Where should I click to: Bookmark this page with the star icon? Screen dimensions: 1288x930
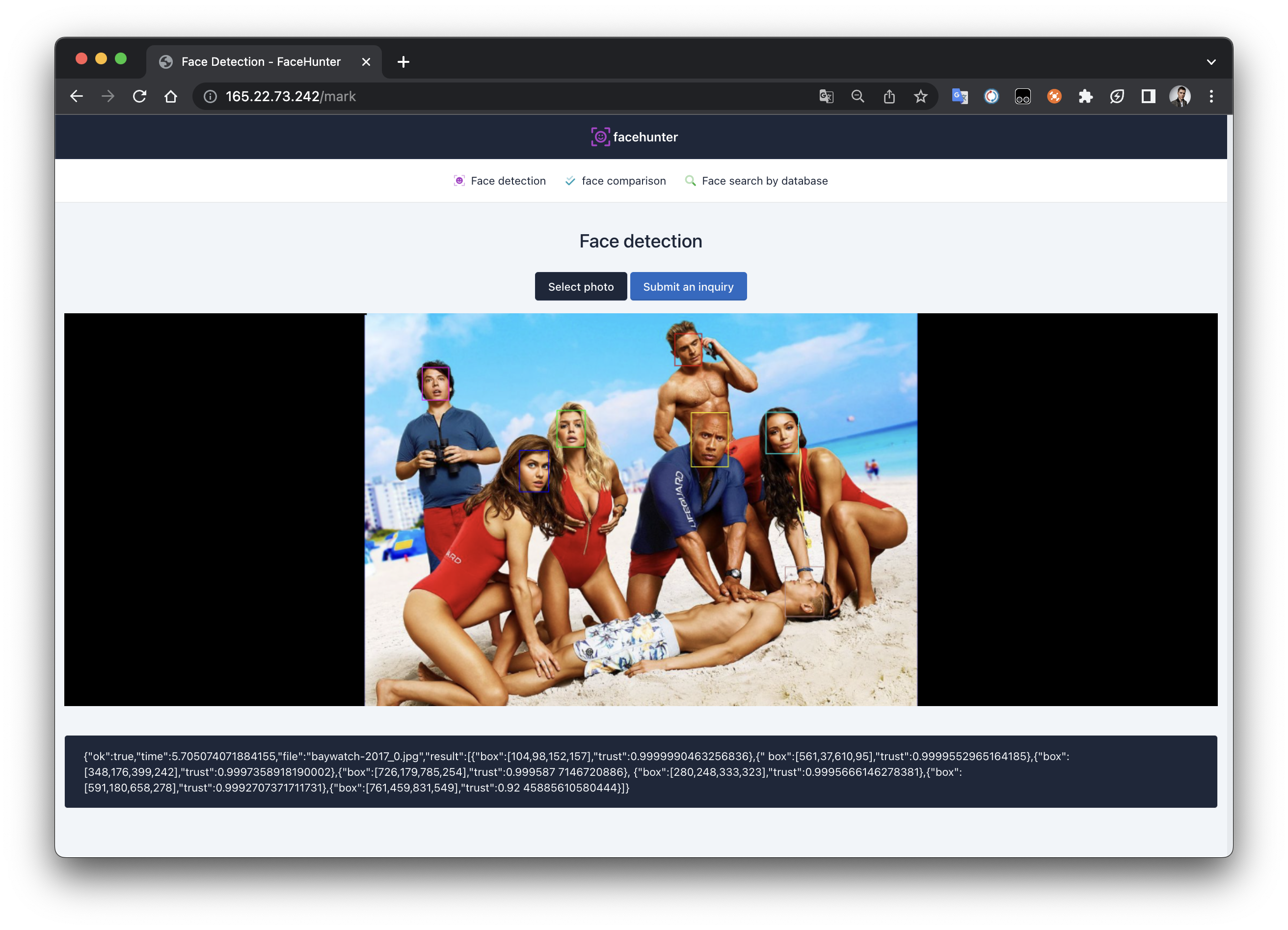(x=920, y=97)
